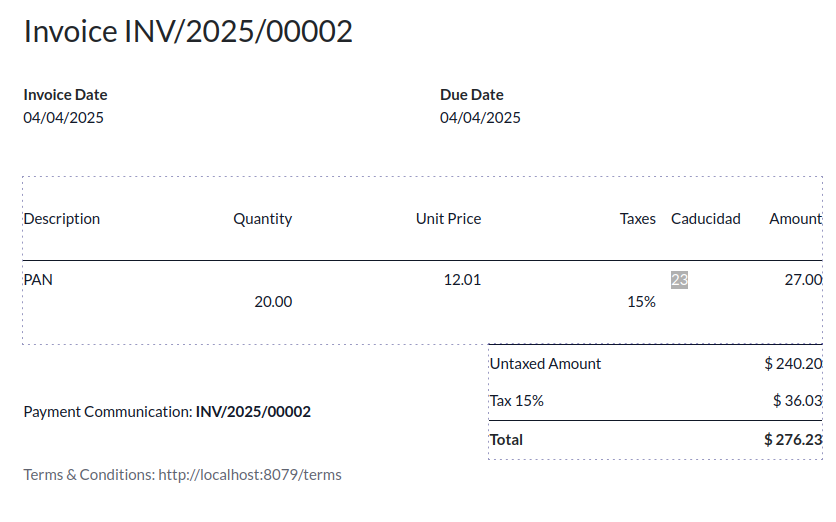Click the Taxes column header
Viewport: 836px width, 522px height.
tap(637, 219)
